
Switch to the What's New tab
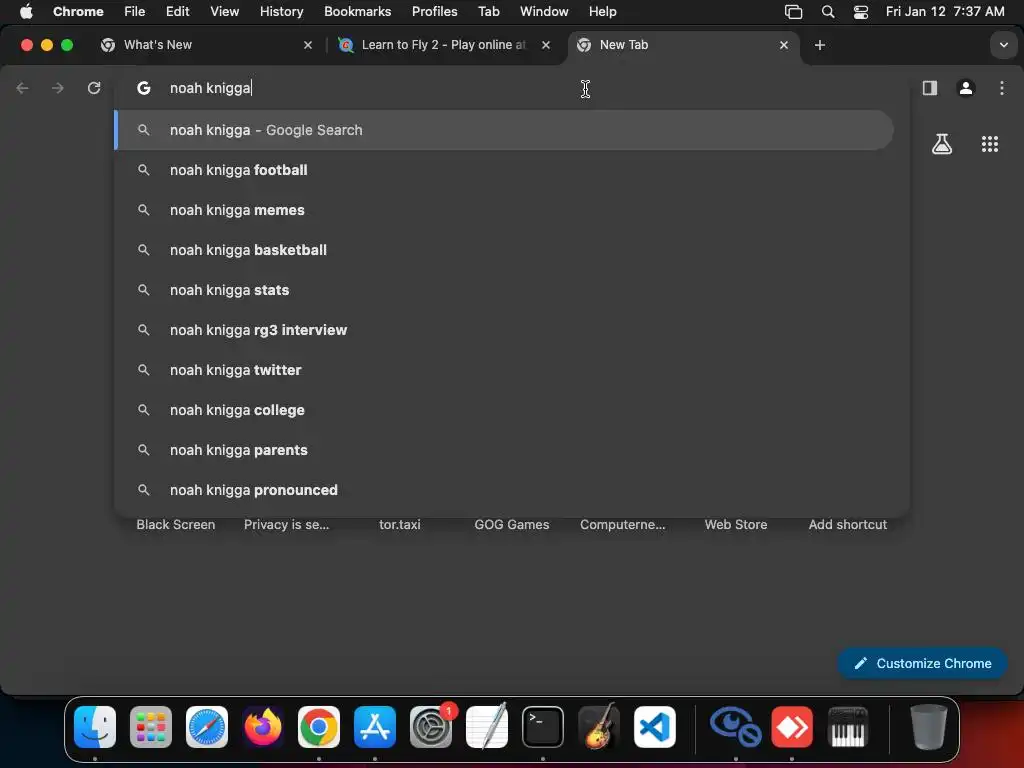coord(206,45)
